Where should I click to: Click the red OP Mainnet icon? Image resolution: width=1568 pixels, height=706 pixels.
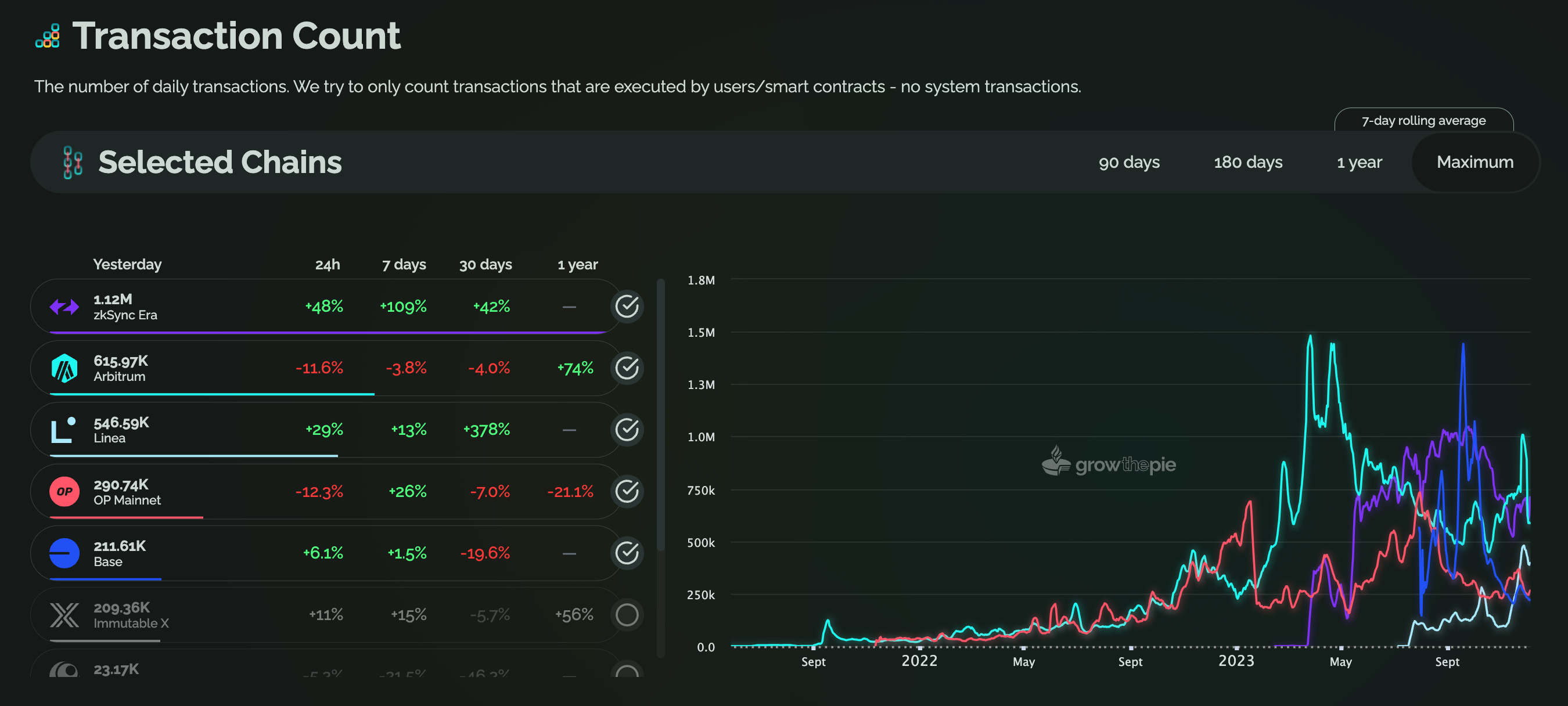[x=64, y=491]
